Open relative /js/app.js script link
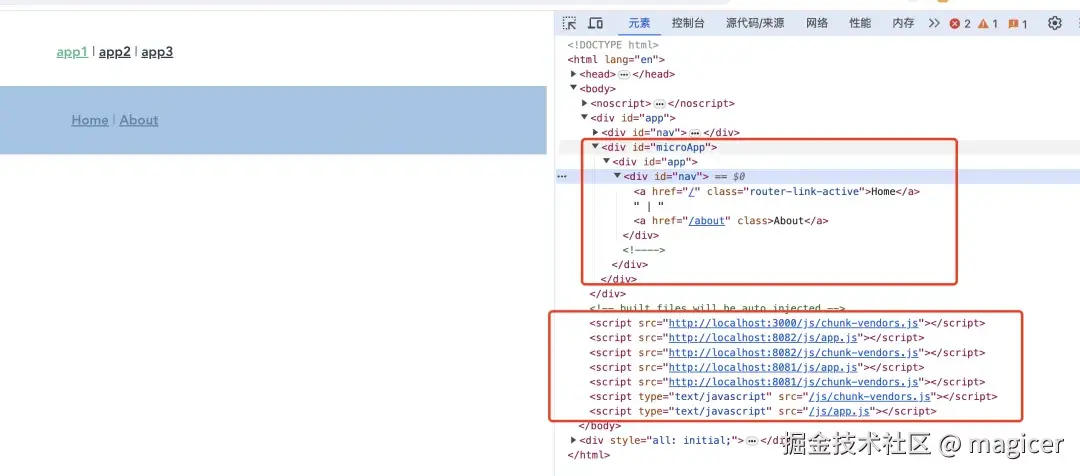Viewport: 1080px width, 476px height. pos(840,411)
